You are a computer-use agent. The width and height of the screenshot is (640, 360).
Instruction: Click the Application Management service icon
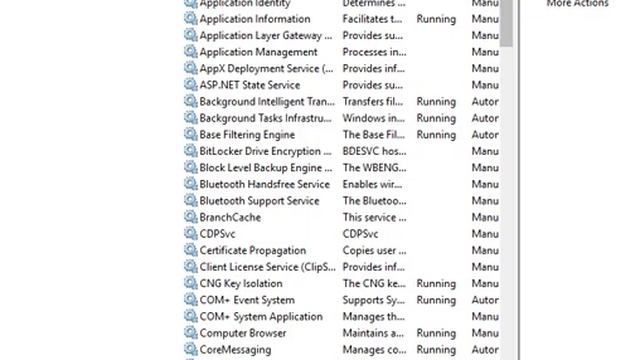[191, 51]
